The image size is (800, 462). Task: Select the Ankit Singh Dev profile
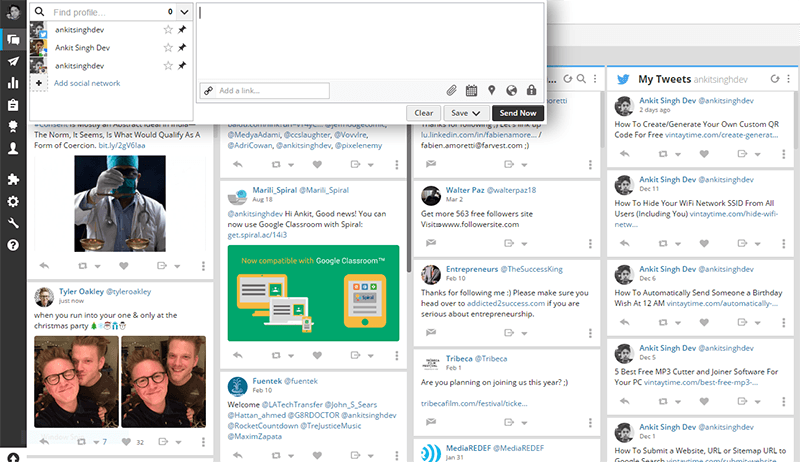[x=111, y=47]
